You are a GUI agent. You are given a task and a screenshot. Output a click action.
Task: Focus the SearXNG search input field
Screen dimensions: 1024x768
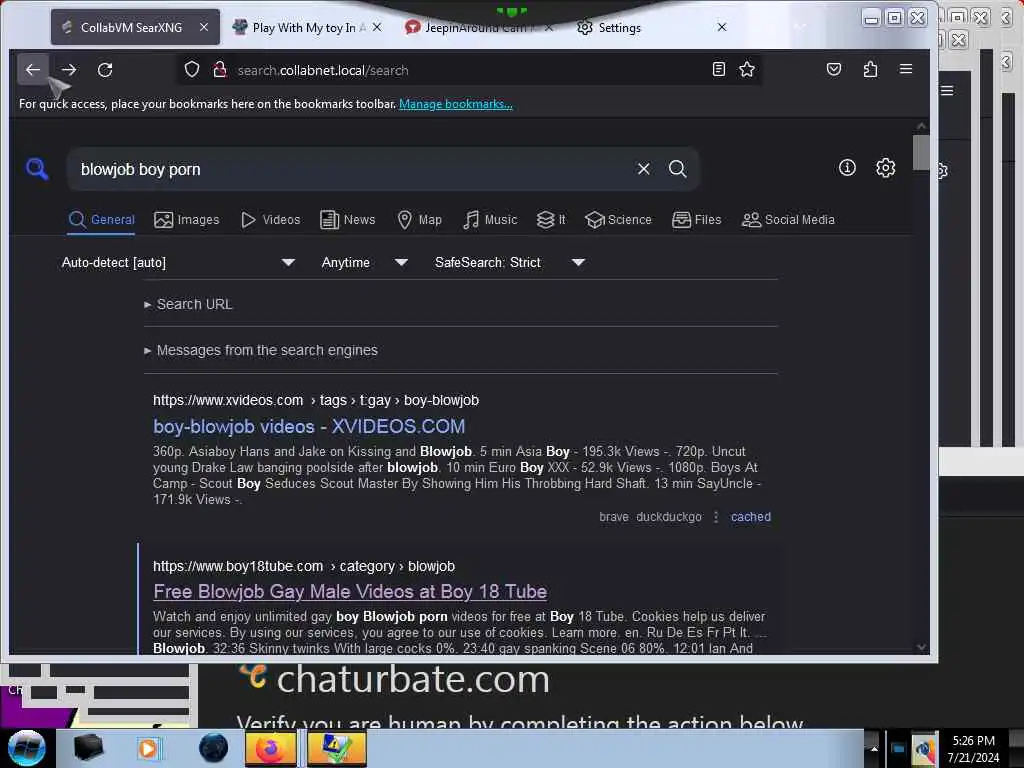[353, 169]
